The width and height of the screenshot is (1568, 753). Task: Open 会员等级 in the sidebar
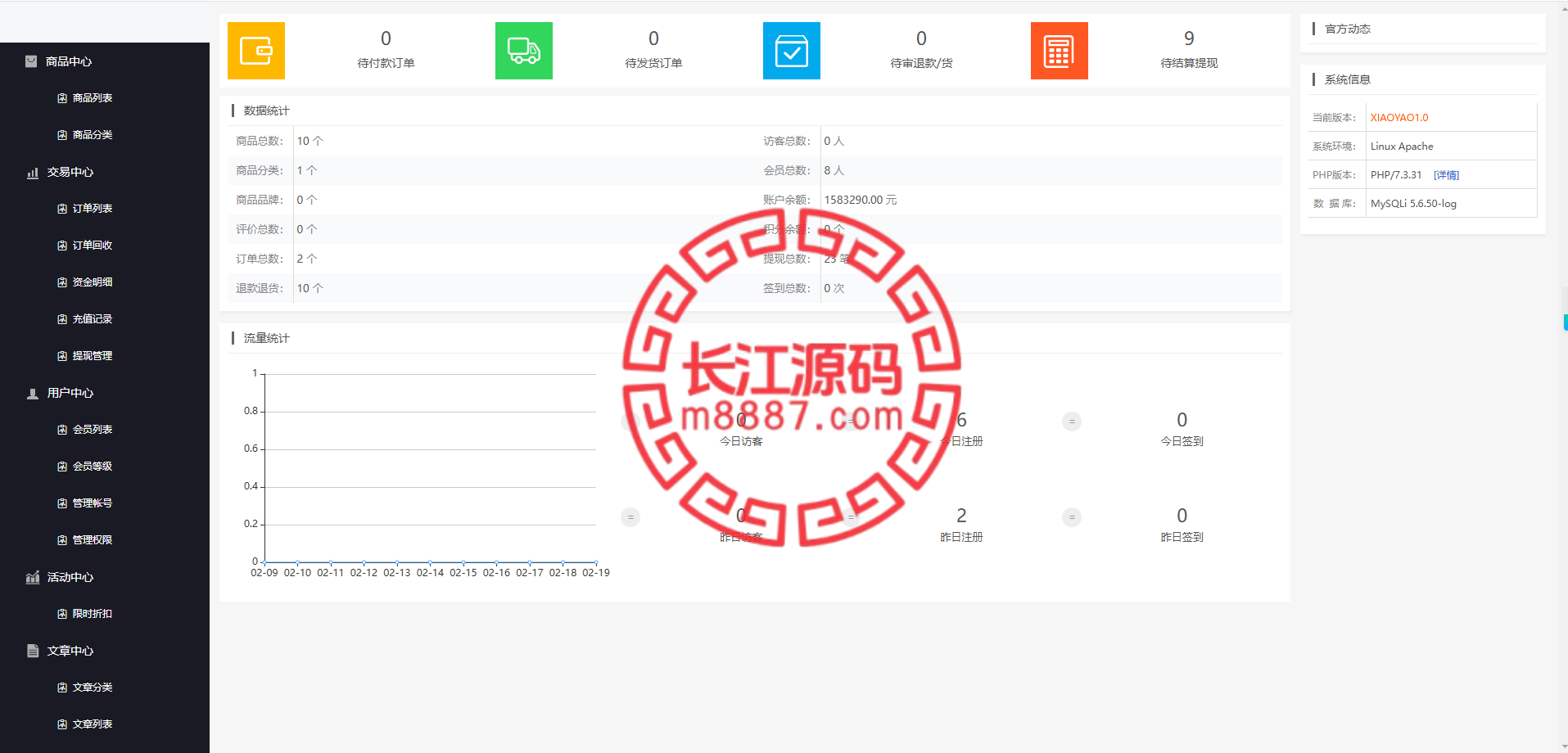[93, 467]
